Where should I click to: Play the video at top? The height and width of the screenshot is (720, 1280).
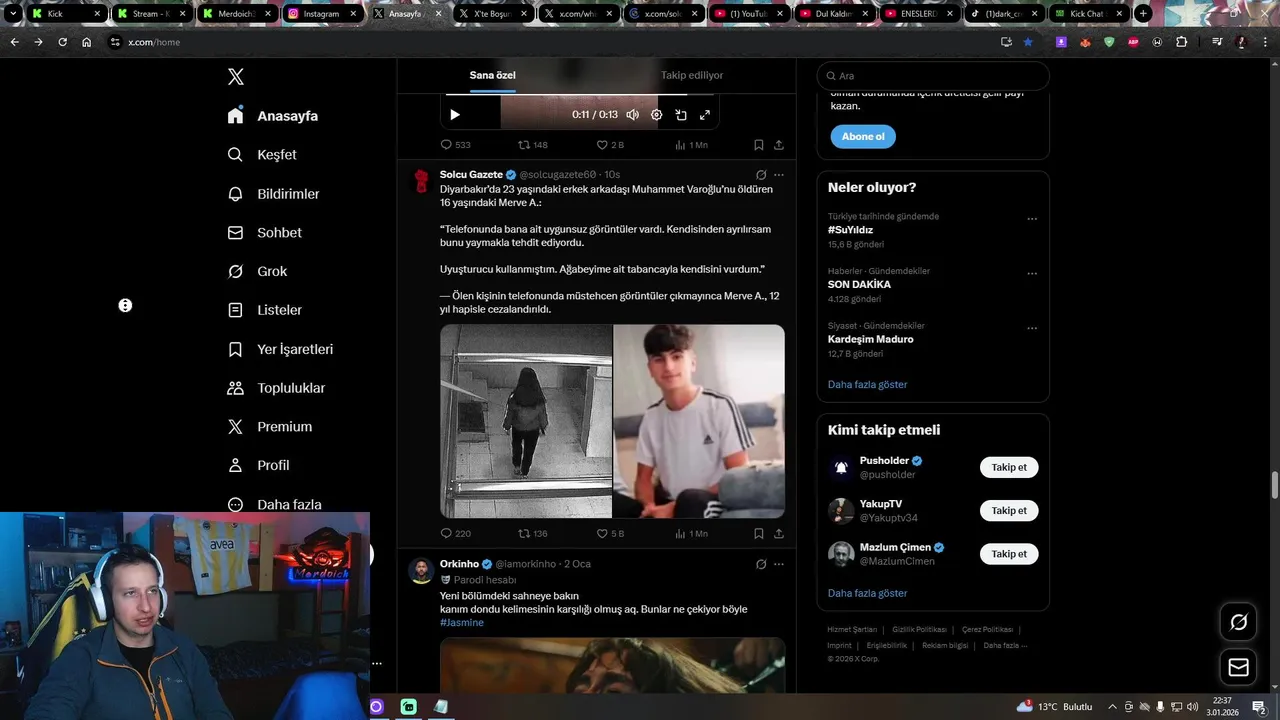point(455,115)
